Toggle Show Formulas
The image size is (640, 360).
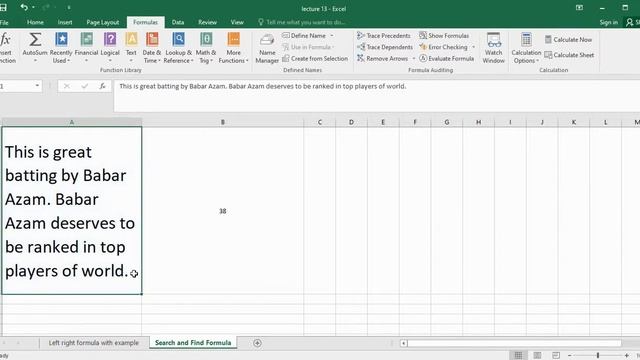[444, 36]
